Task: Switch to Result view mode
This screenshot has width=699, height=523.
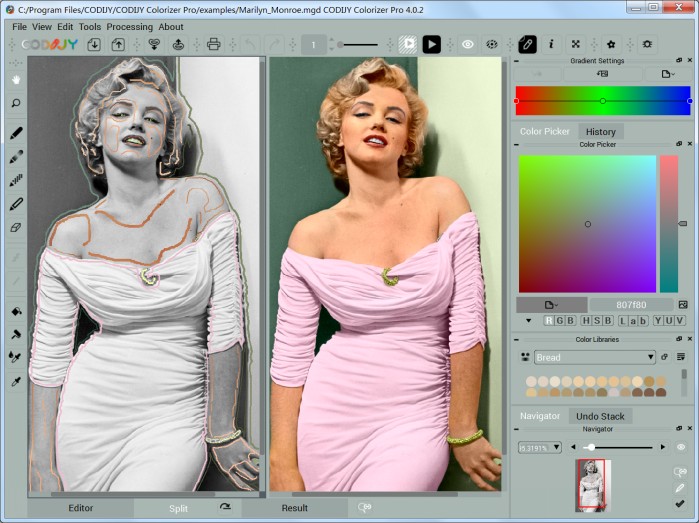Action: [295, 508]
